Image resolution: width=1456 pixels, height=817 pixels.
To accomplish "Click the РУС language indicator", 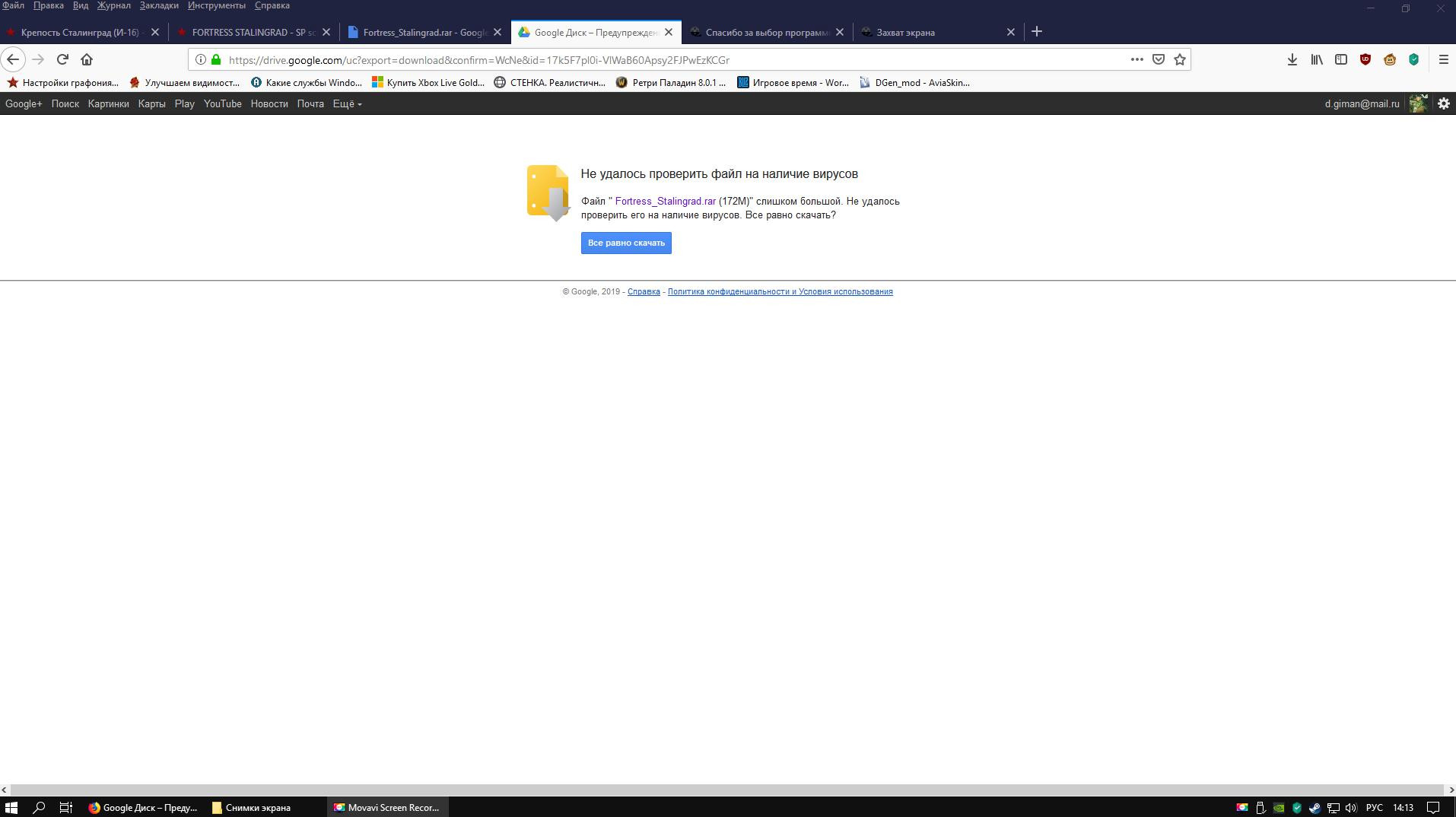I will (1374, 808).
